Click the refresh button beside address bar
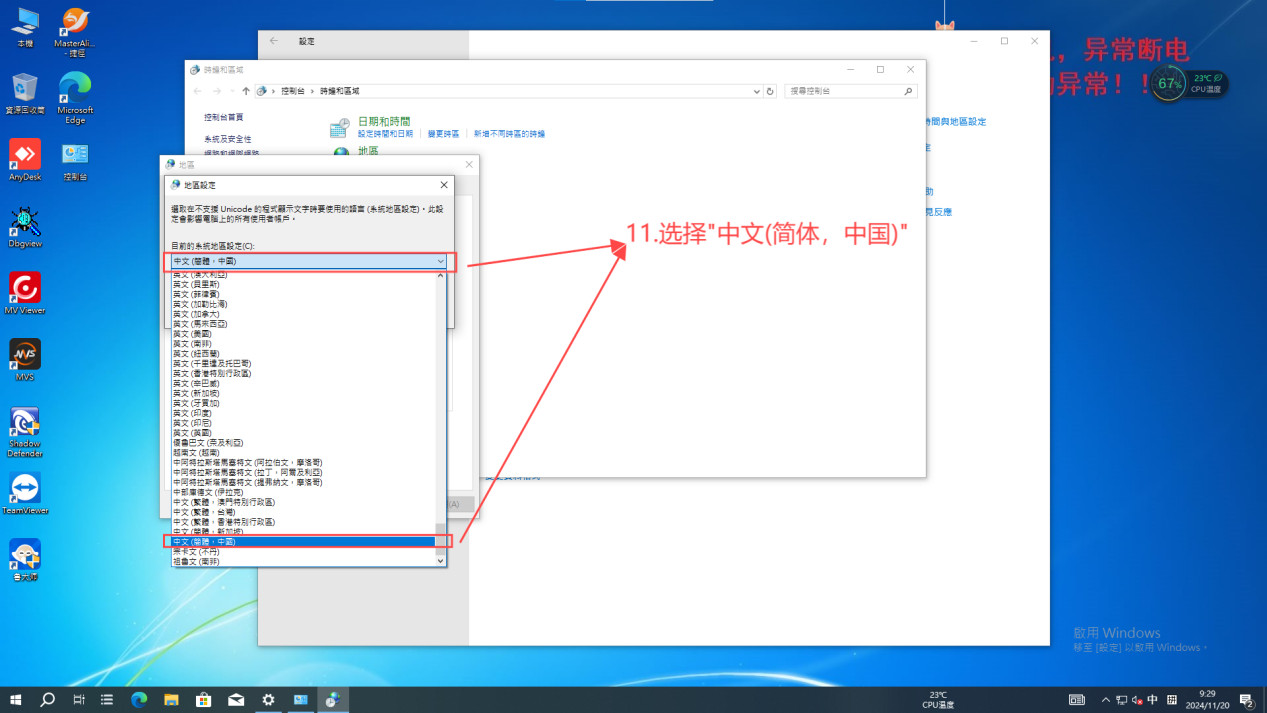1267x713 pixels. 770,91
